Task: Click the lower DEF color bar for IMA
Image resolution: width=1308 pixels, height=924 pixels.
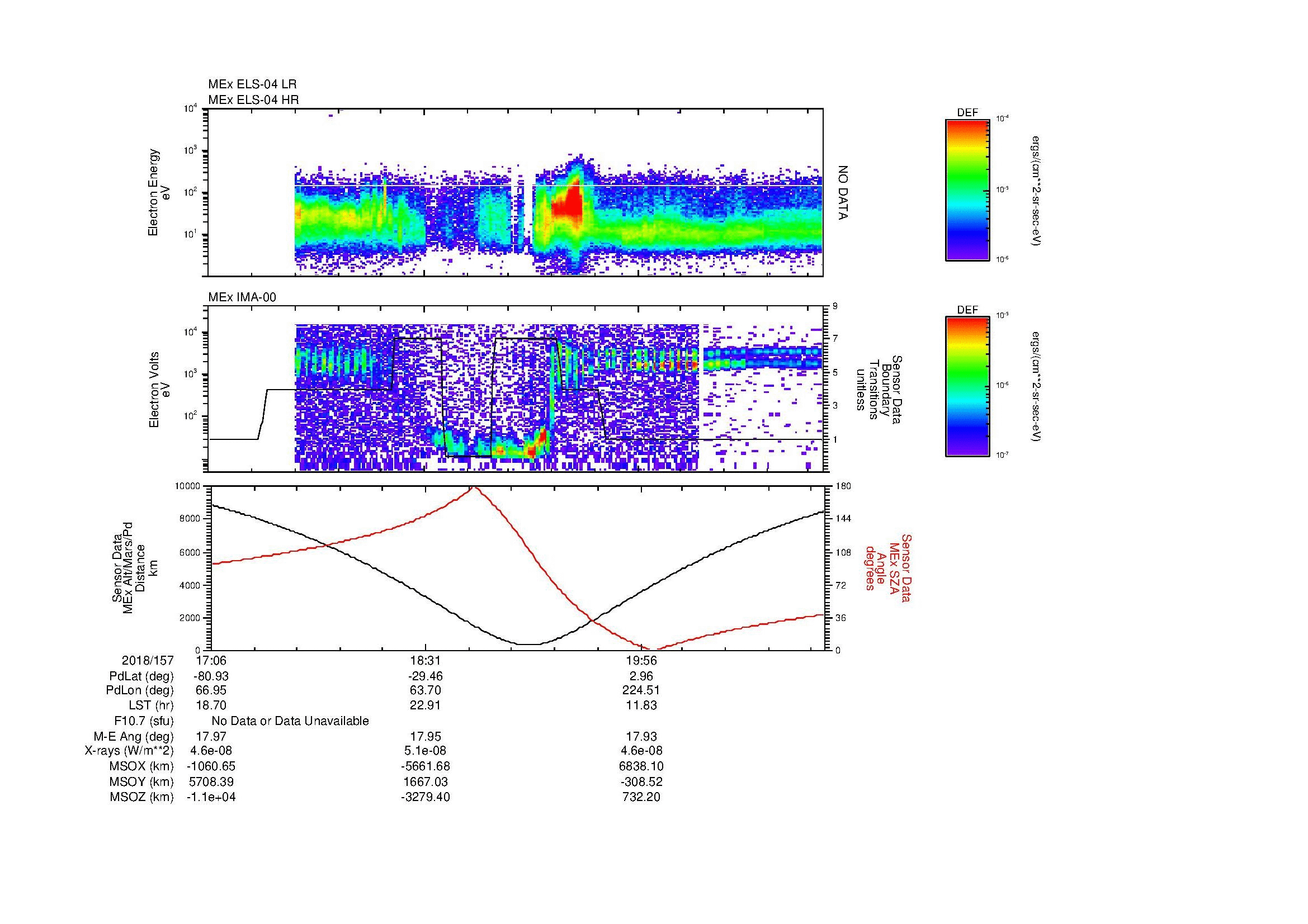Action: point(967,387)
